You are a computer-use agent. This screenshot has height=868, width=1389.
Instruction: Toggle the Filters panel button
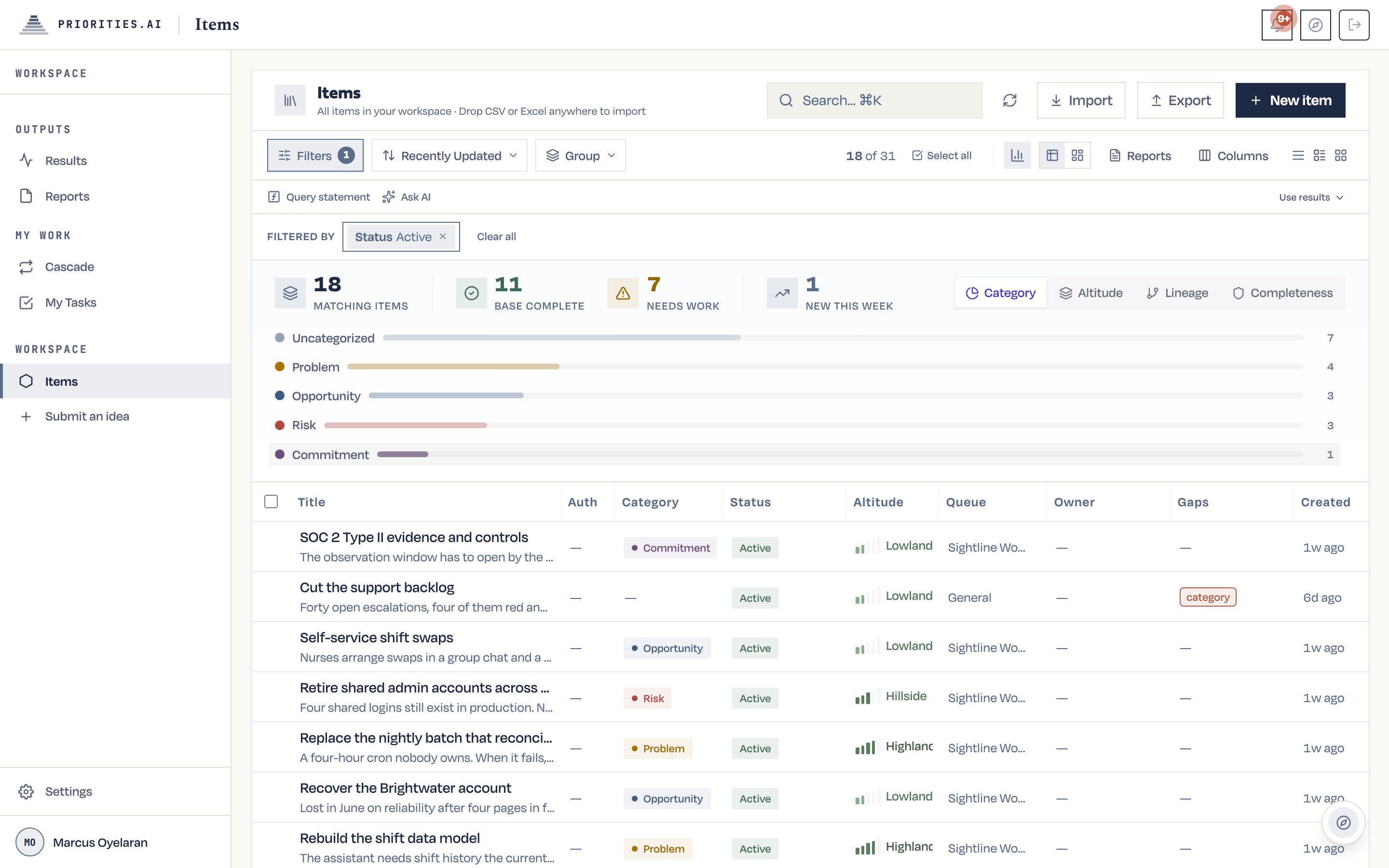pyautogui.click(x=315, y=156)
